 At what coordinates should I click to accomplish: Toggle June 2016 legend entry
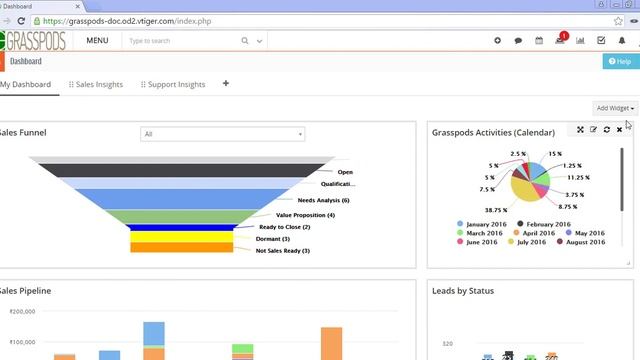coord(477,242)
